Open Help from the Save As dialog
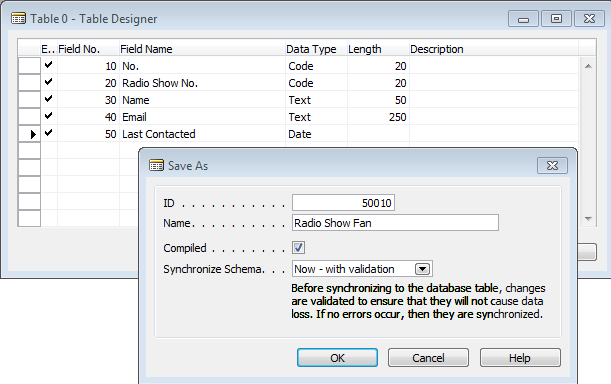 pyautogui.click(x=520, y=357)
